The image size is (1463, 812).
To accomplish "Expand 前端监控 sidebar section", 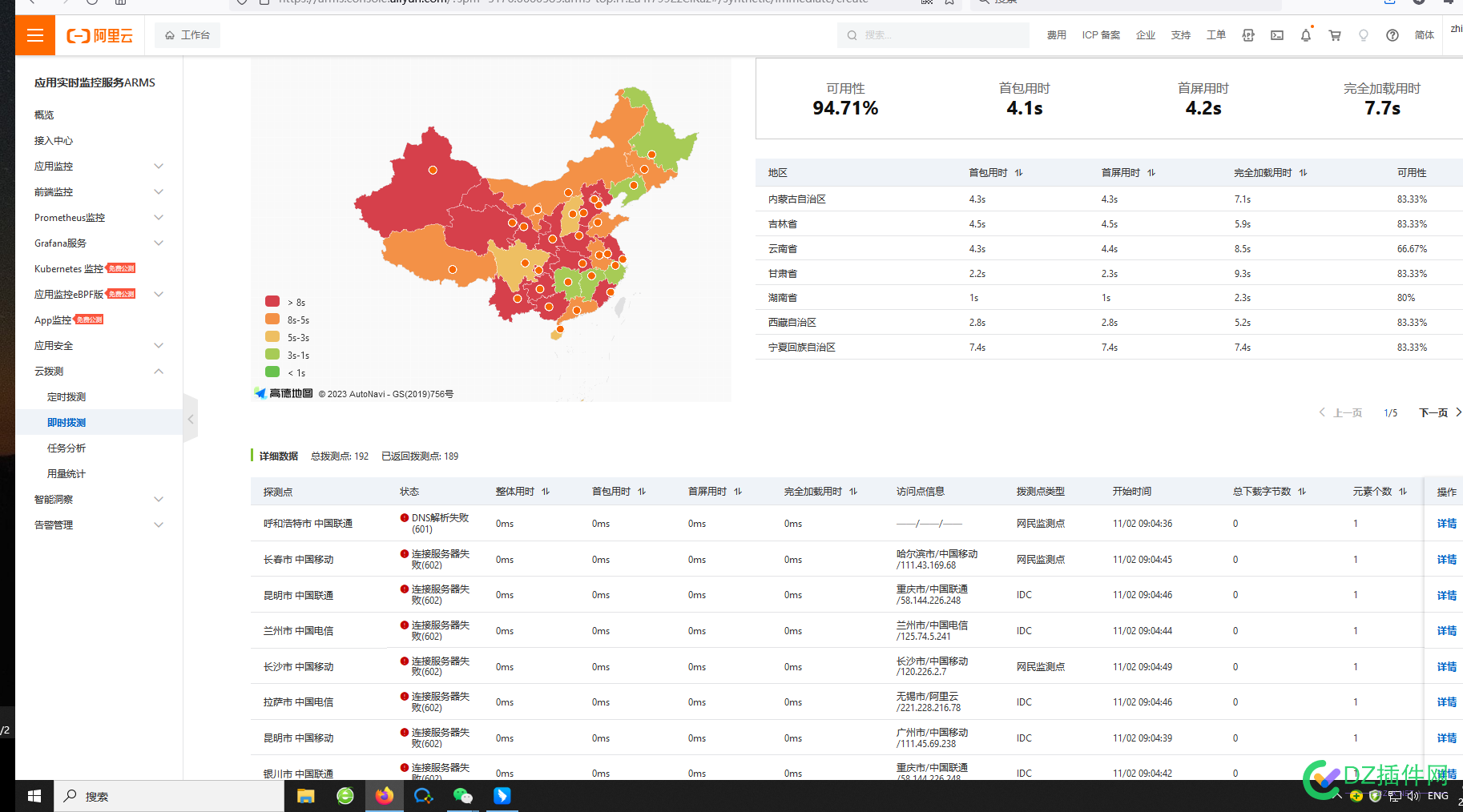I will pyautogui.click(x=99, y=191).
